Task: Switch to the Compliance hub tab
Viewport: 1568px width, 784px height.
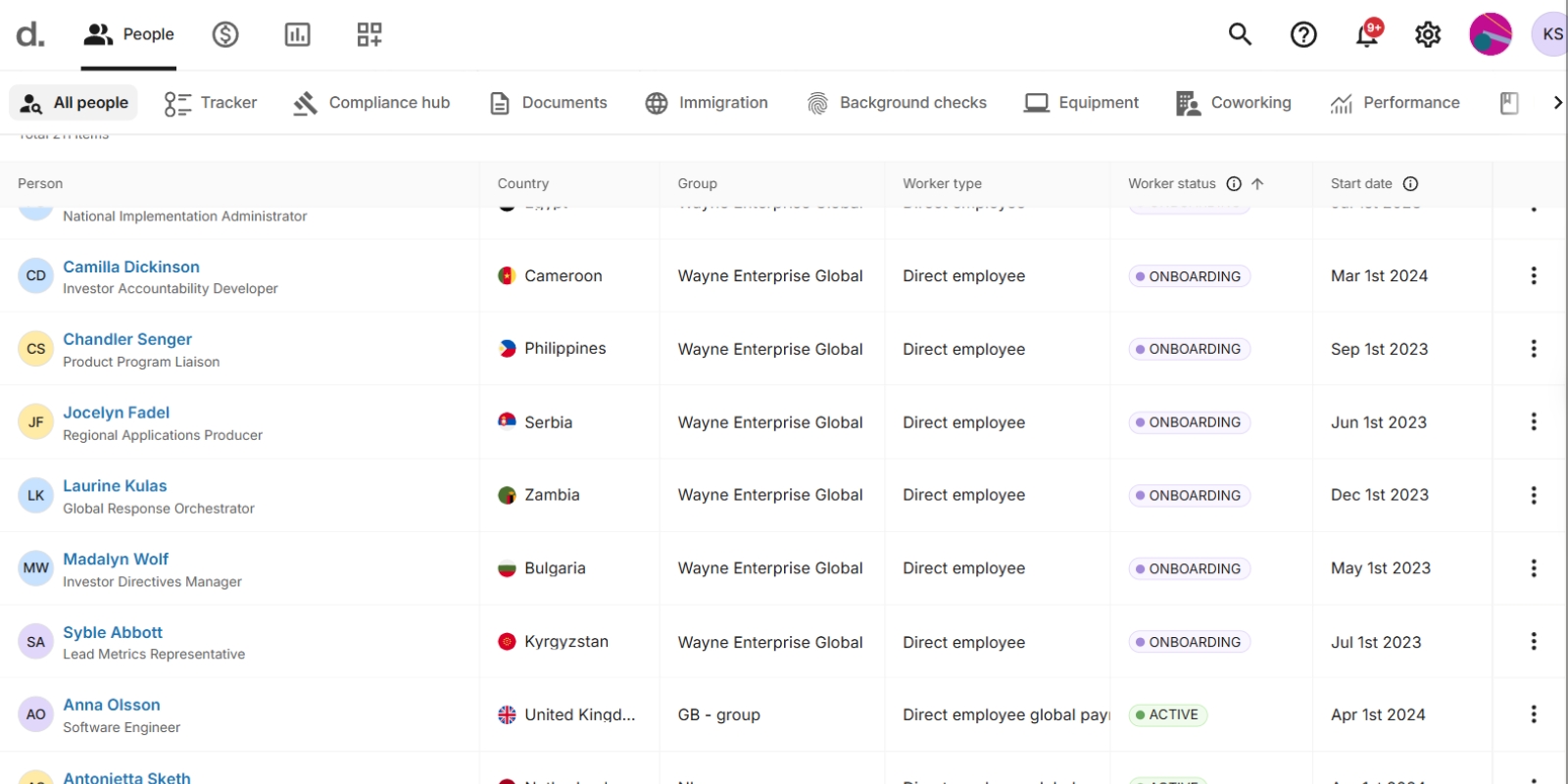Action: click(371, 103)
